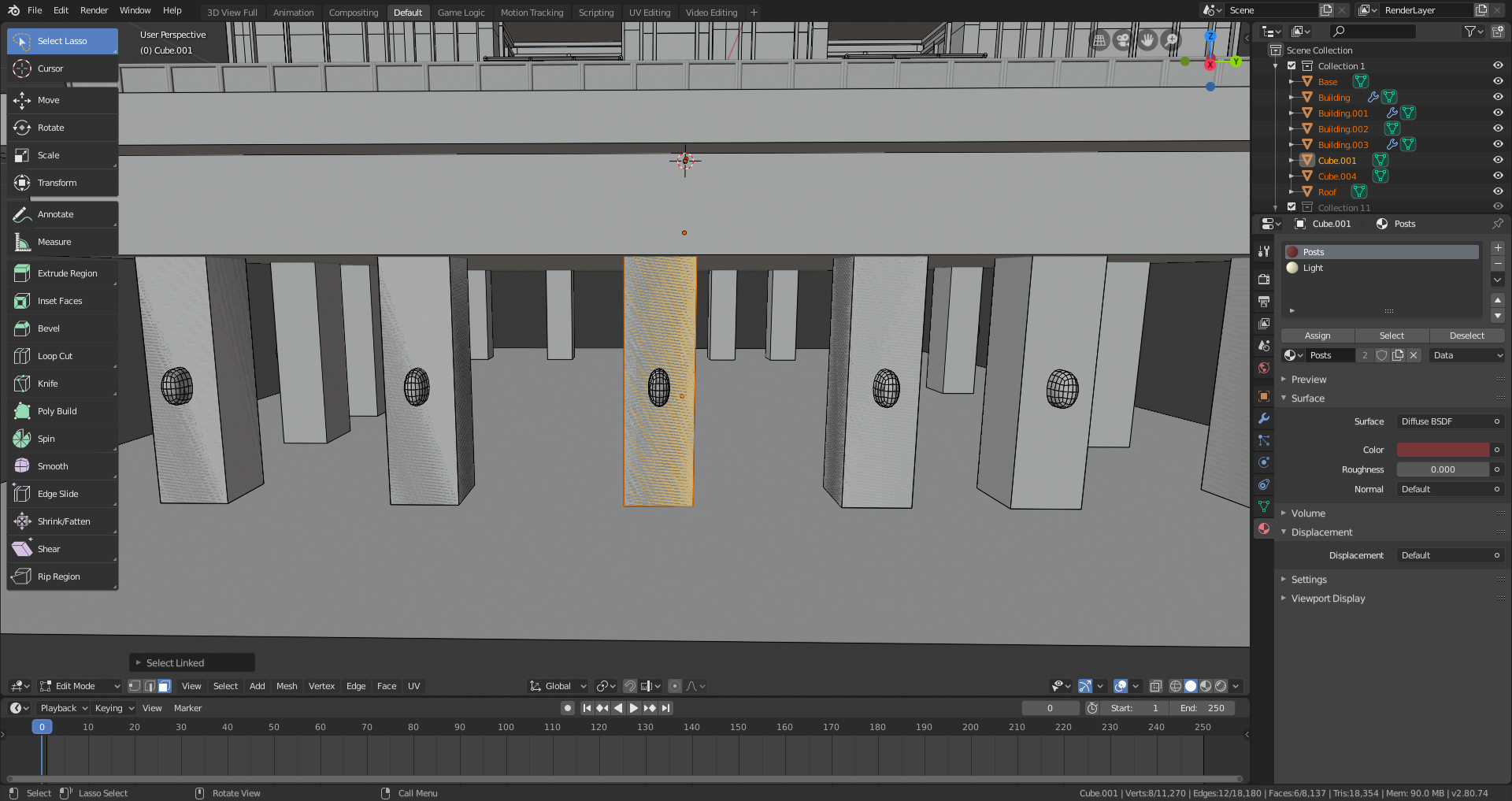The width and height of the screenshot is (1512, 801).
Task: Click the Assign button for the Posts material
Action: [1316, 335]
